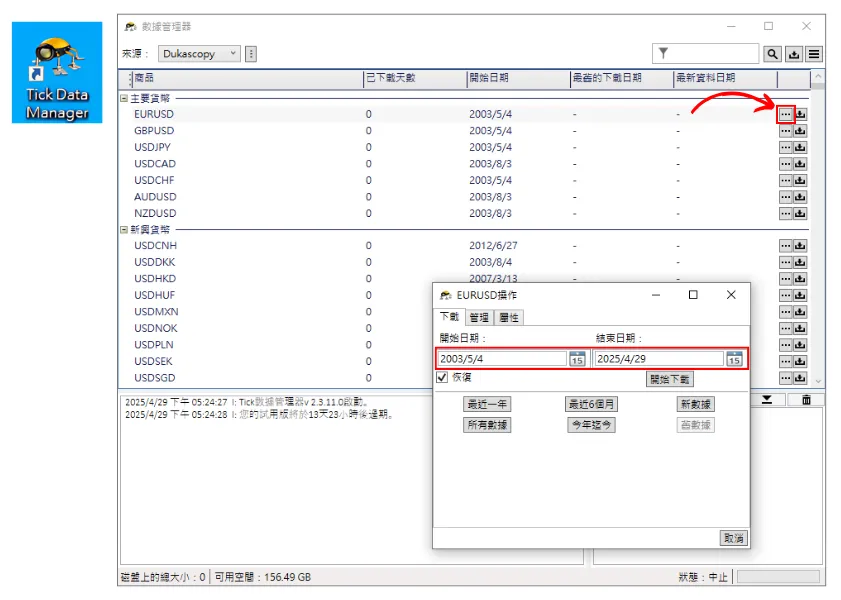Viewport: 841px width, 600px height.
Task: Click the download icon on the EURUSD row
Action: pyautogui.click(x=801, y=114)
